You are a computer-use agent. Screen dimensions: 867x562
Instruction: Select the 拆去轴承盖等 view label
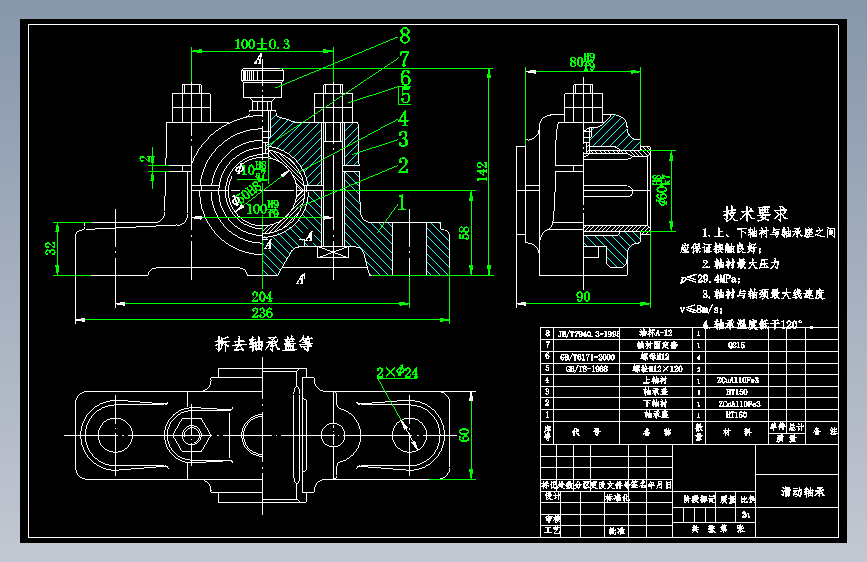(264, 344)
